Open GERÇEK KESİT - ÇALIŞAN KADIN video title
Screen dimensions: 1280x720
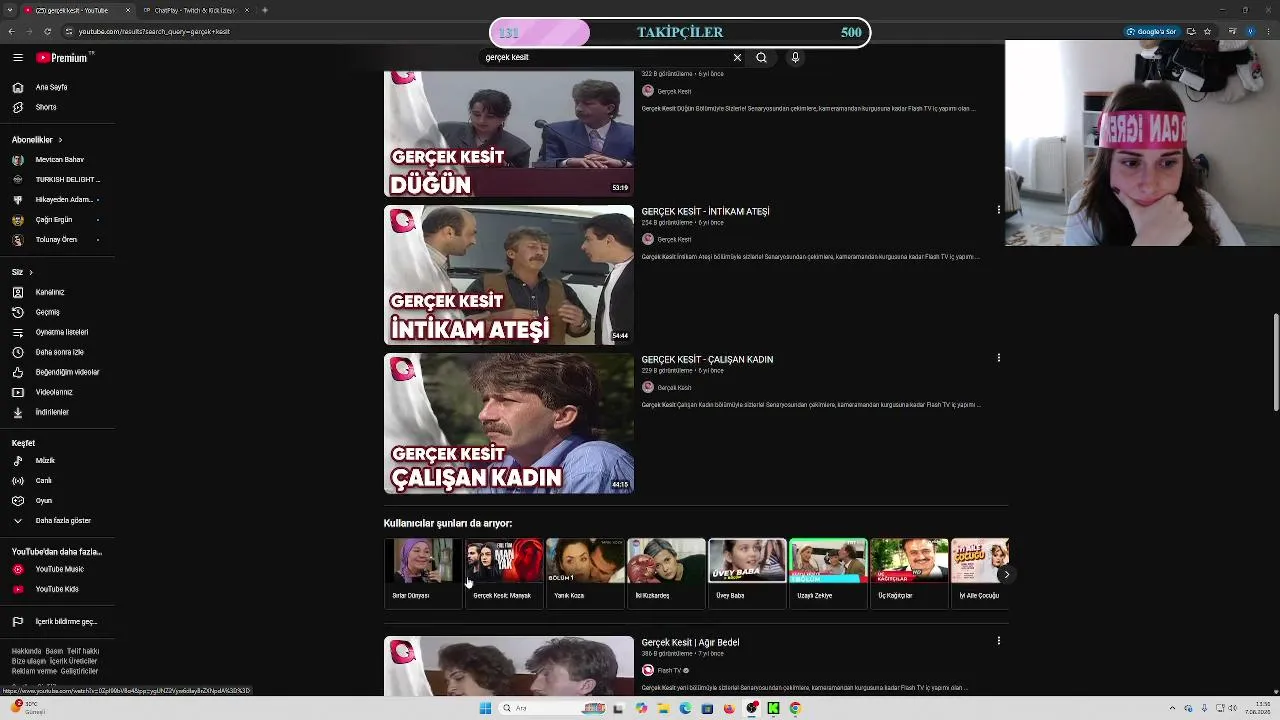[x=707, y=360]
